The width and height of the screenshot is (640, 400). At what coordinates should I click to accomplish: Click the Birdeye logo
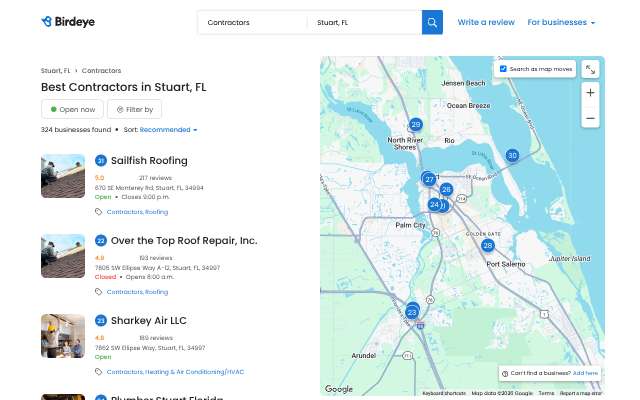coord(68,22)
